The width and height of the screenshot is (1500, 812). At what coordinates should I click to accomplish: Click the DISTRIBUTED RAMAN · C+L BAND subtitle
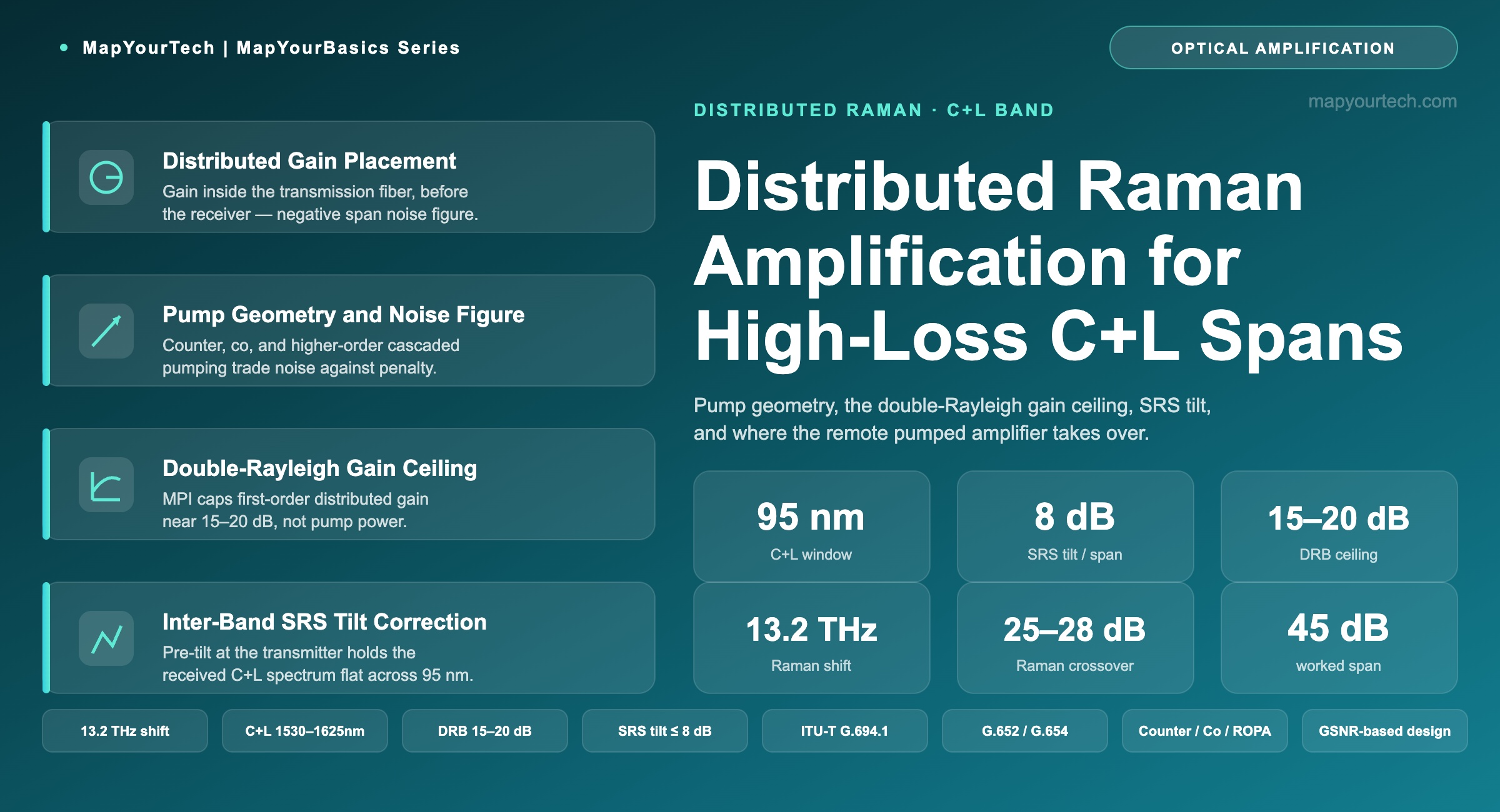click(x=874, y=110)
